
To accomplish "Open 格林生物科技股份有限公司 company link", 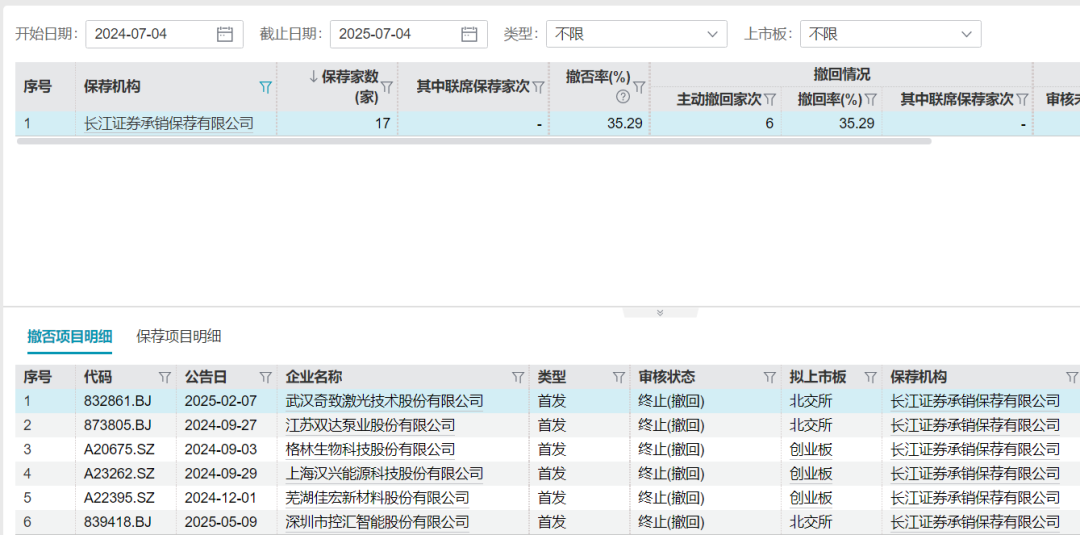I will (370, 449).
